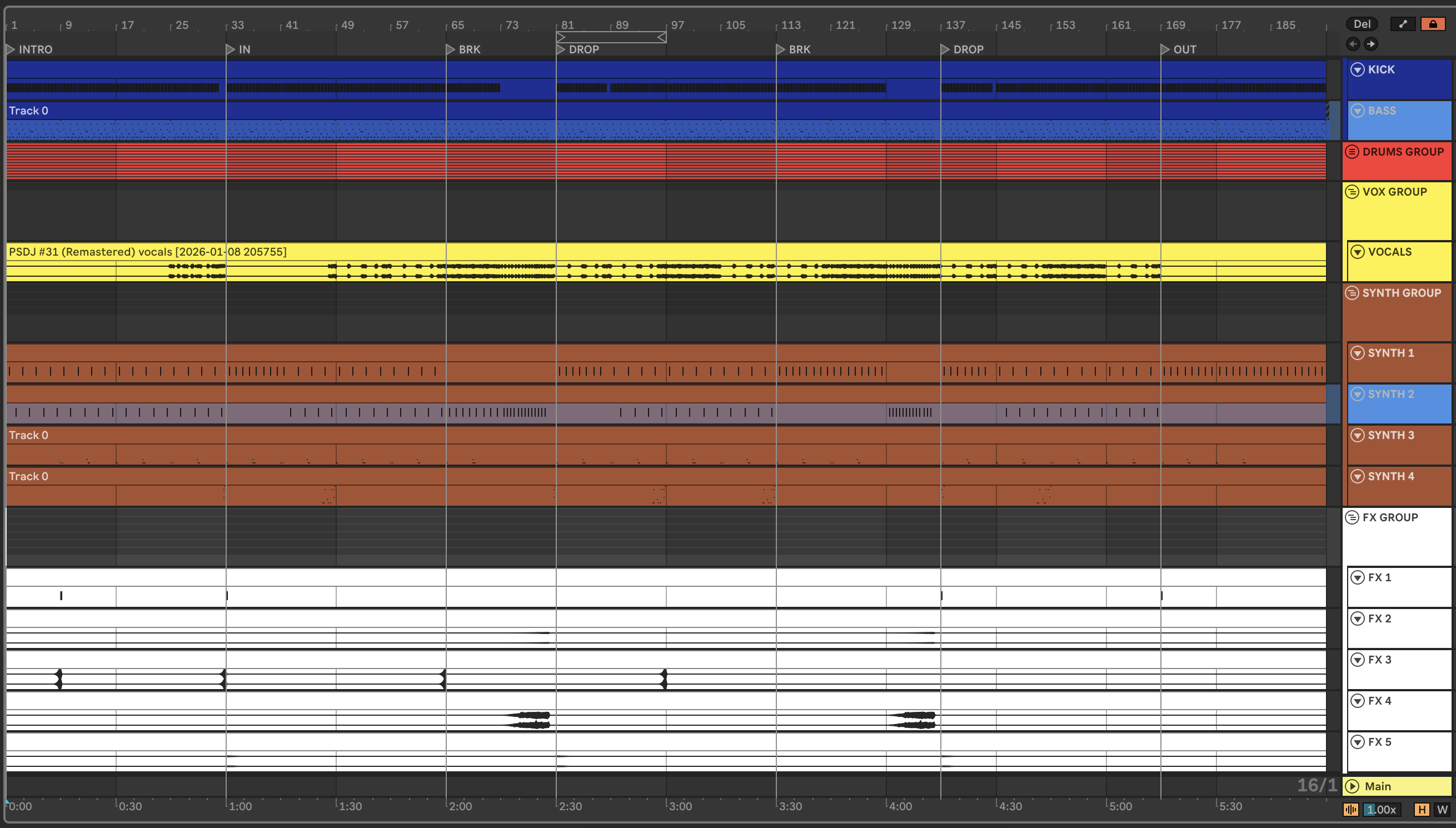Collapse the VOX GROUP fold button
Screen dimensions: 1456x828
click(1352, 192)
